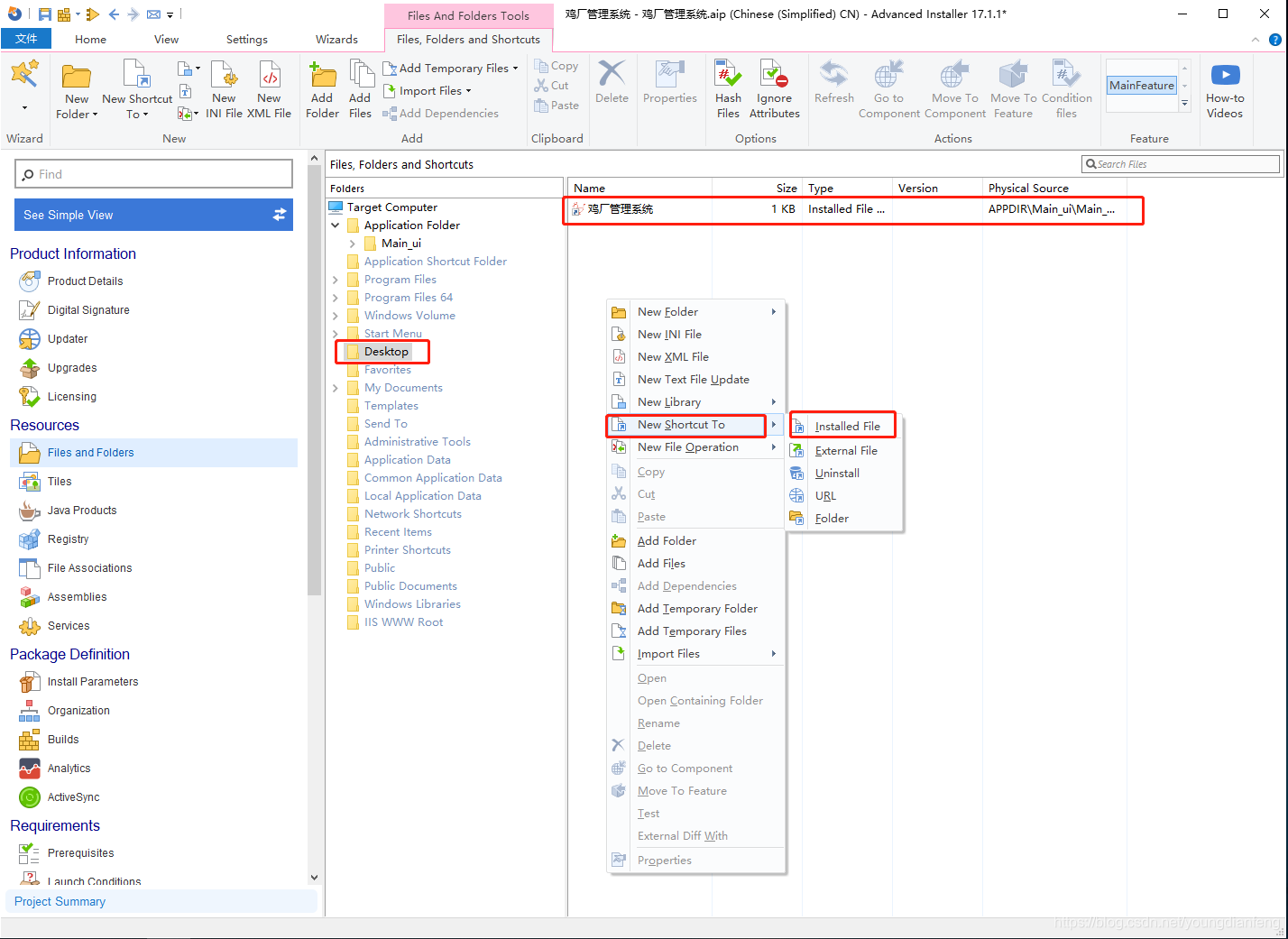1288x939 pixels.
Task: Open the 文件 menu tab
Action: coord(26,39)
